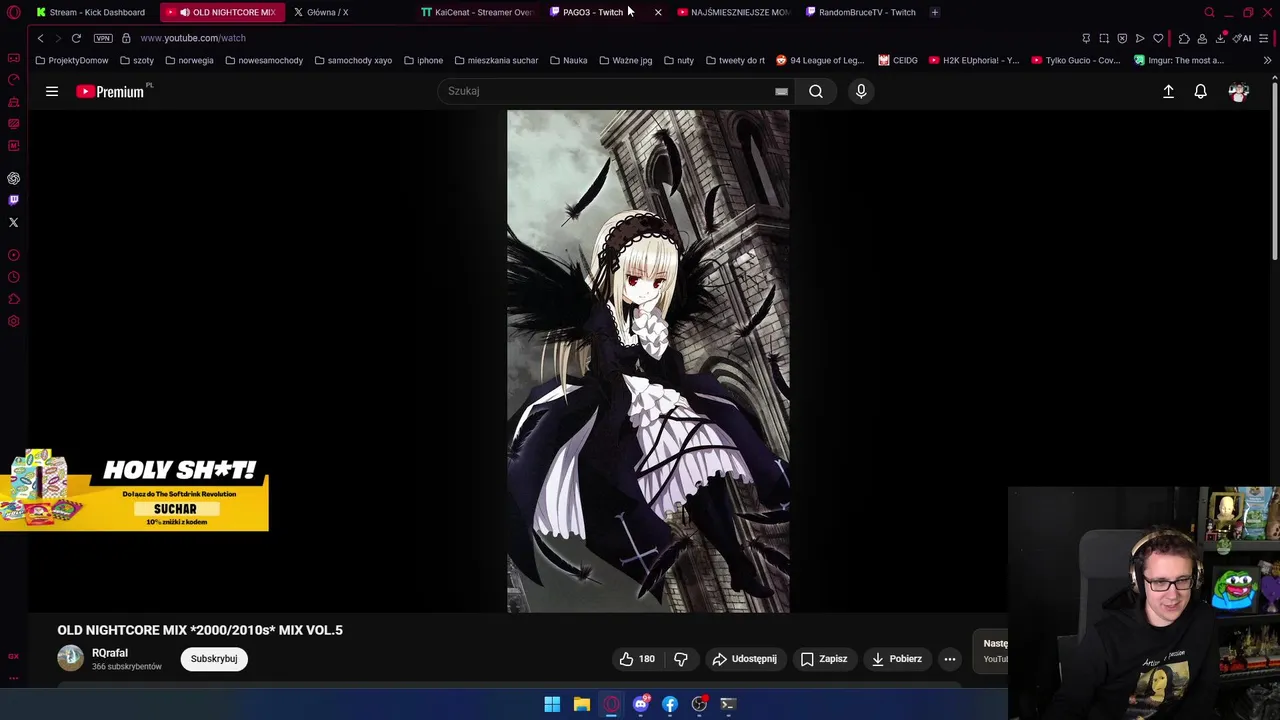Show YouTube notifications bell

tap(1201, 91)
